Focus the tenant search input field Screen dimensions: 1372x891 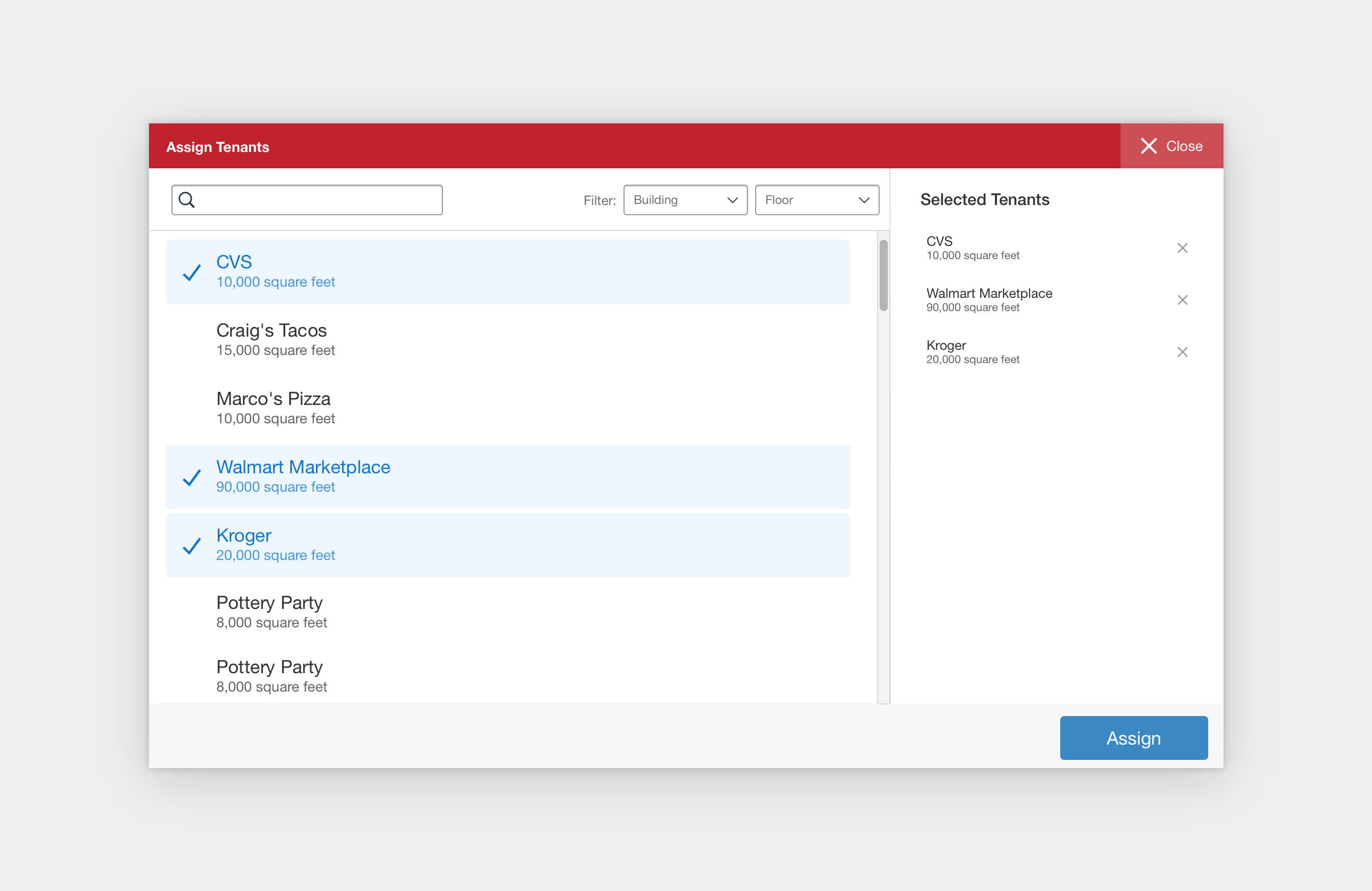click(x=317, y=200)
